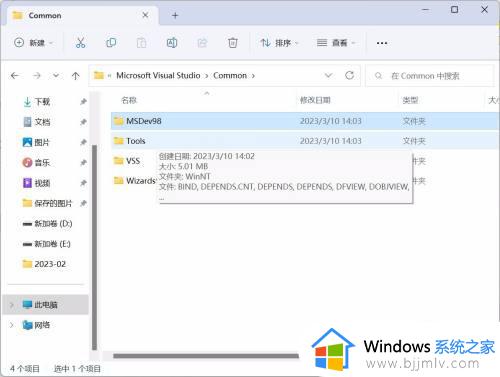This screenshot has width=500, height=377.
Task: Select the Tools folder
Action: click(x=305, y=141)
